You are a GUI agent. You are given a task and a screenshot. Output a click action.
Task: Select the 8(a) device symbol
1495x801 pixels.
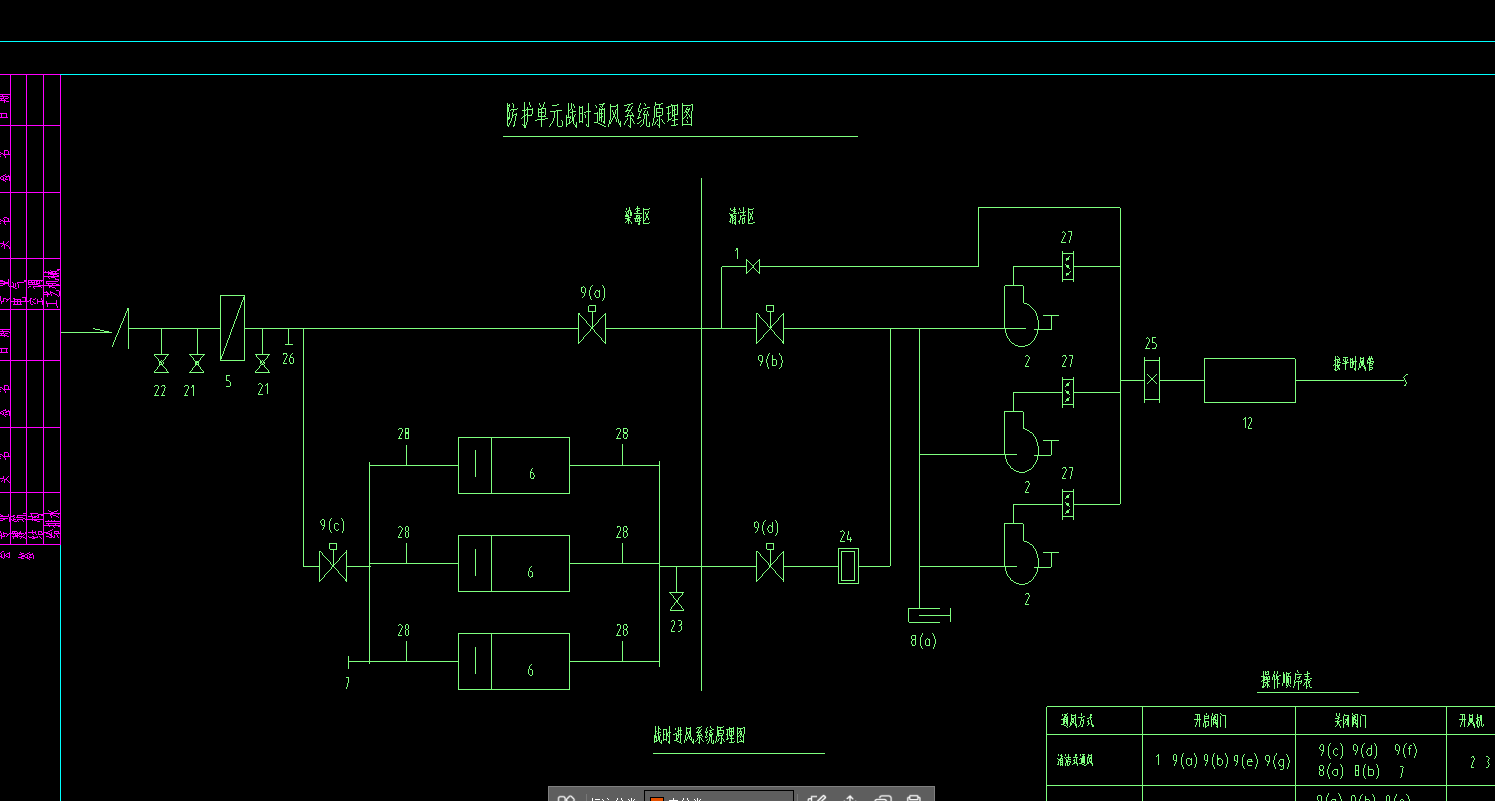point(928,614)
